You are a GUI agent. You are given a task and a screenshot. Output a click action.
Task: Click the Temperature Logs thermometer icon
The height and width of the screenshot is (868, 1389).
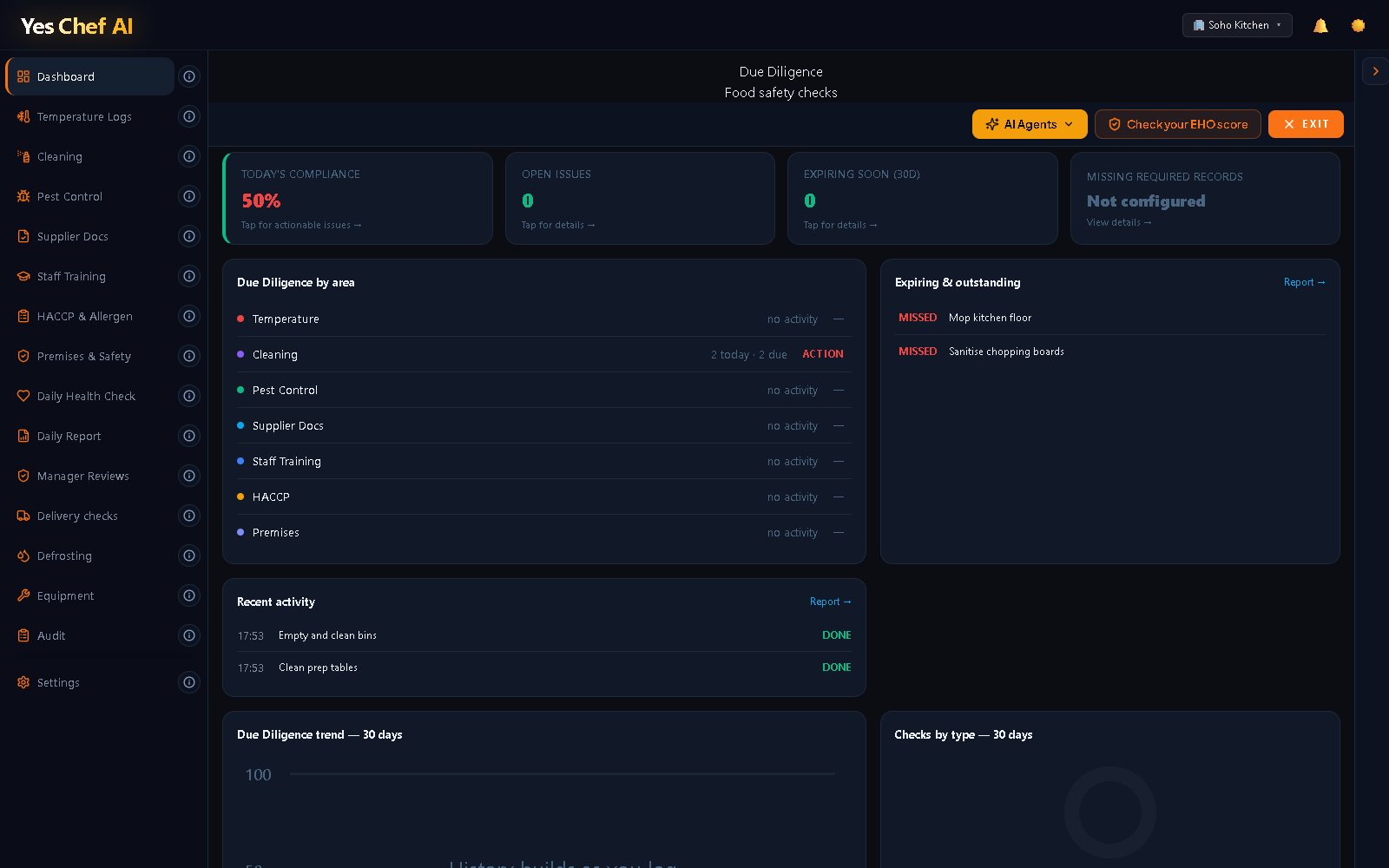[23, 116]
